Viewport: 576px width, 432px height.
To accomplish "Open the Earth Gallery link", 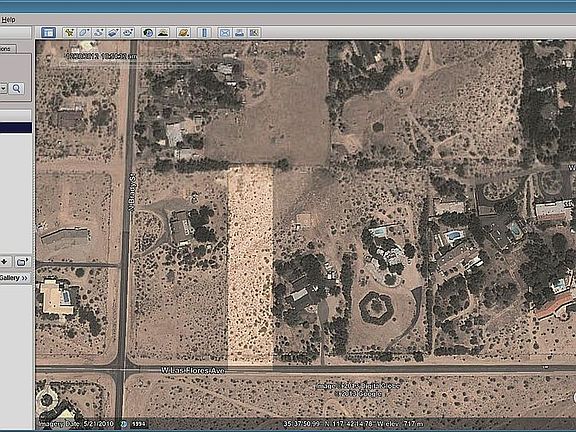I will (14, 278).
